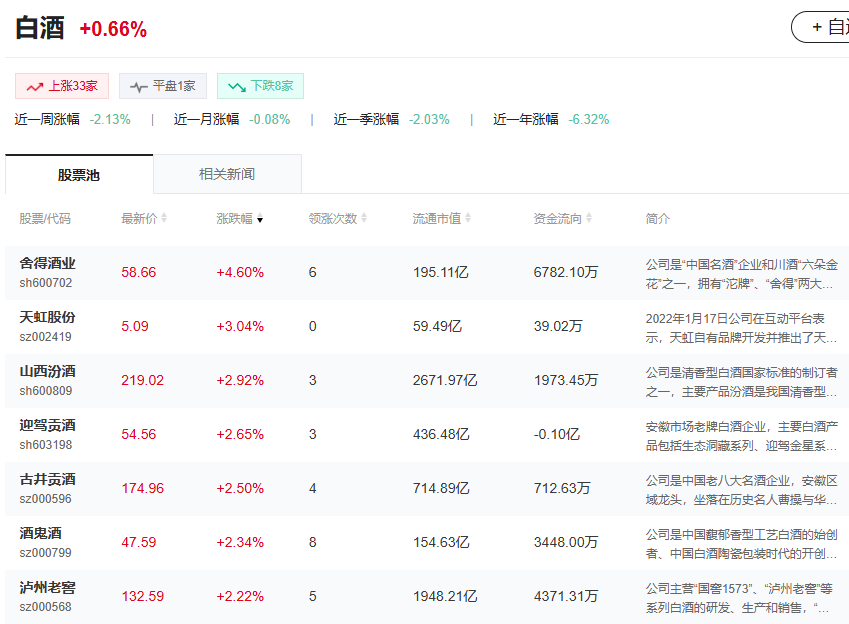Screen dimensions: 849x624
Task: Click market cap 195.11亿
Action: pos(441,272)
